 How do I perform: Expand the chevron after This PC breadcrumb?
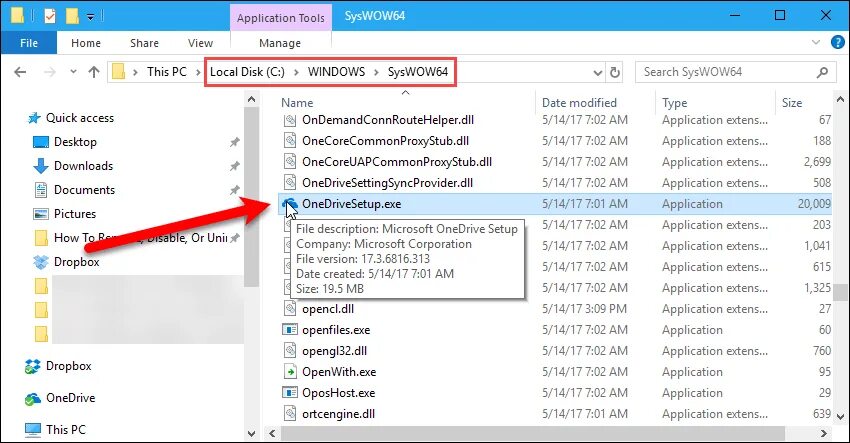[x=198, y=72]
